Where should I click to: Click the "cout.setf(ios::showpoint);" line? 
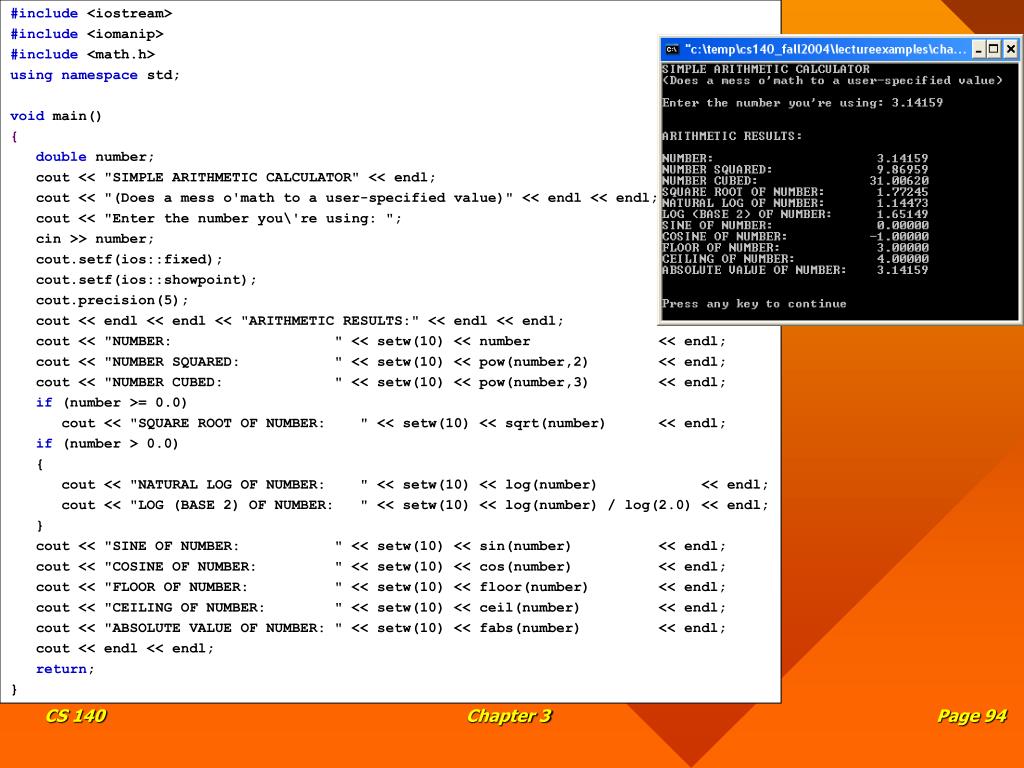[146, 280]
